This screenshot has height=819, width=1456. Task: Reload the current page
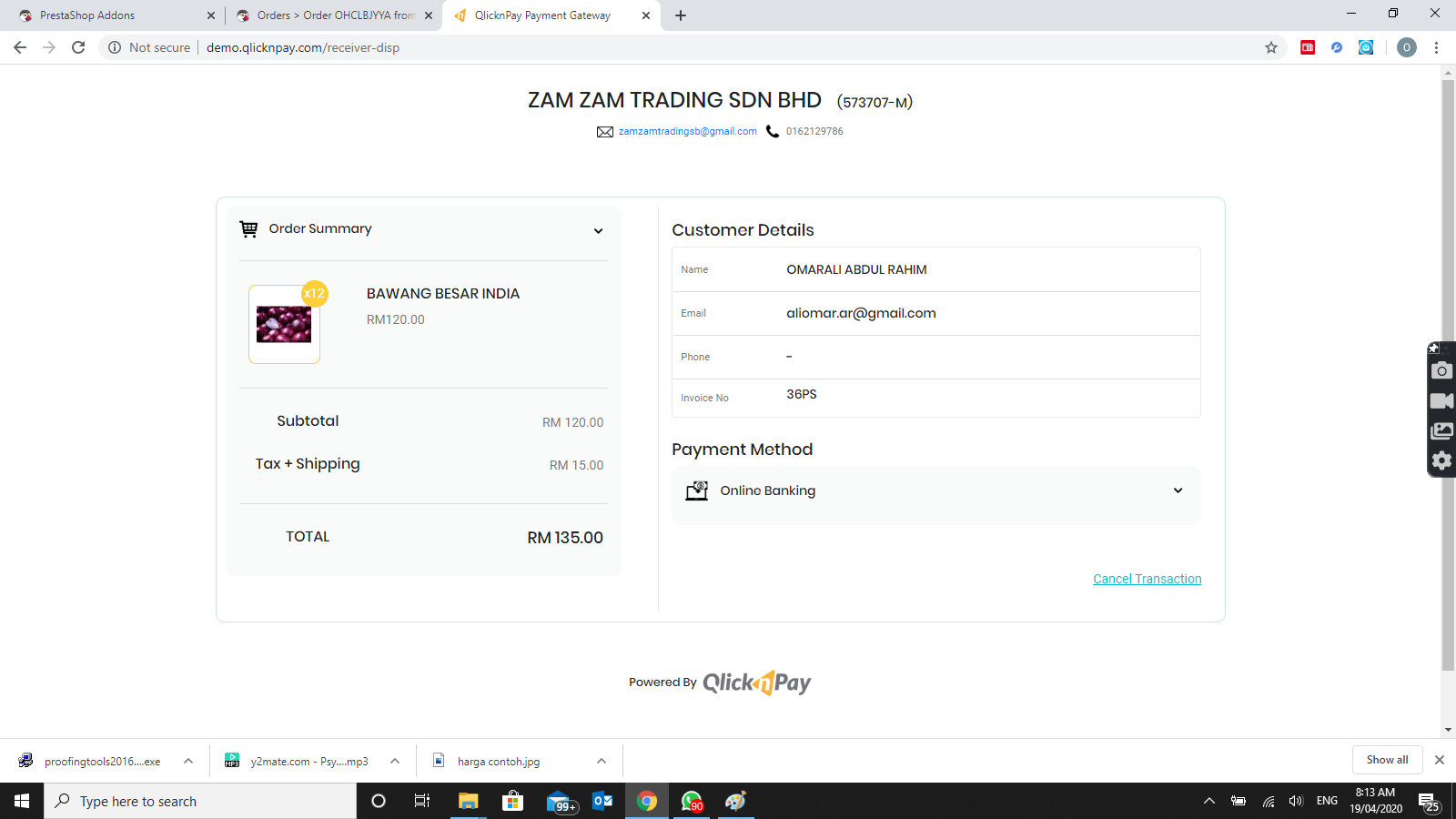coord(78,47)
